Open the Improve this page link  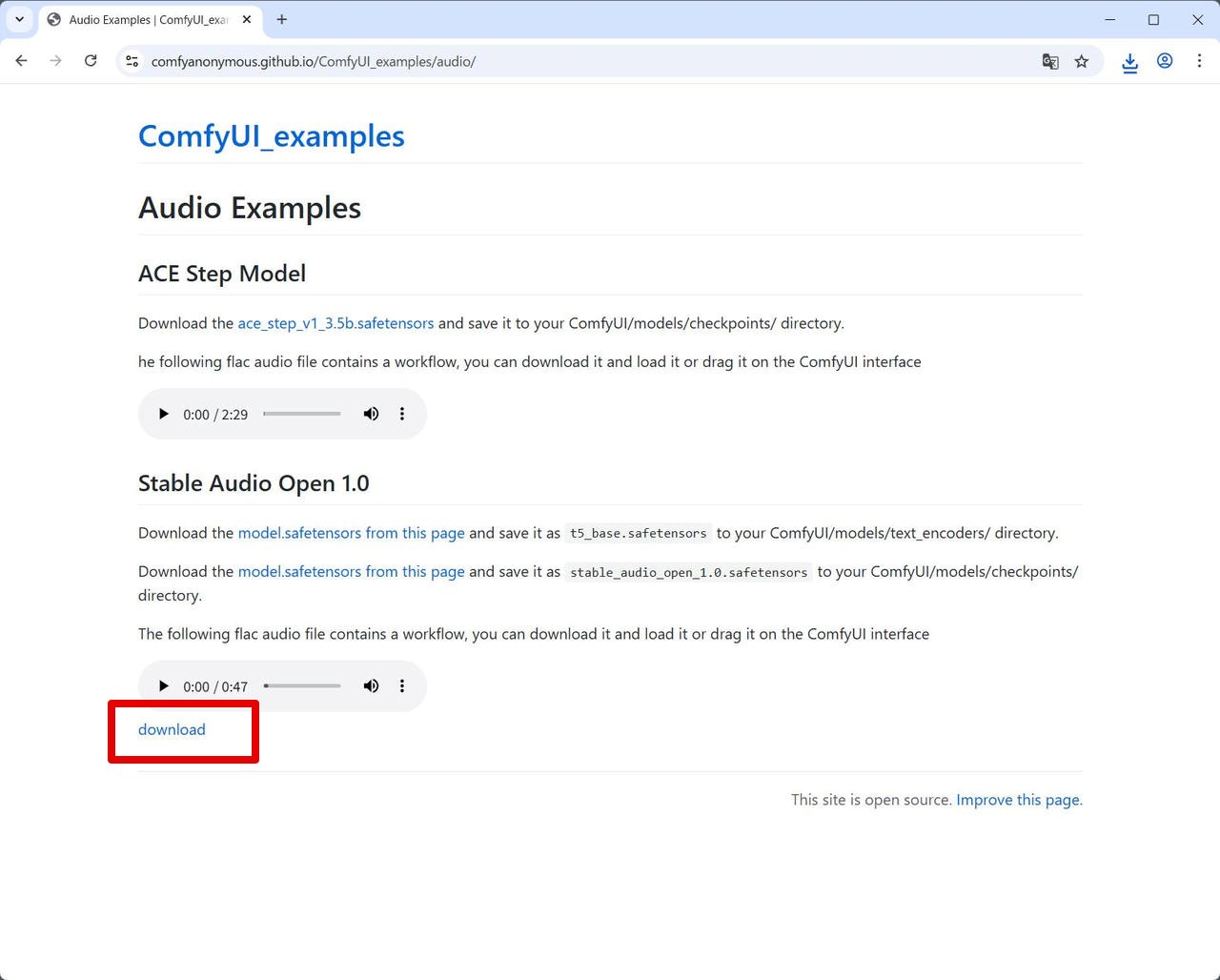(1017, 800)
